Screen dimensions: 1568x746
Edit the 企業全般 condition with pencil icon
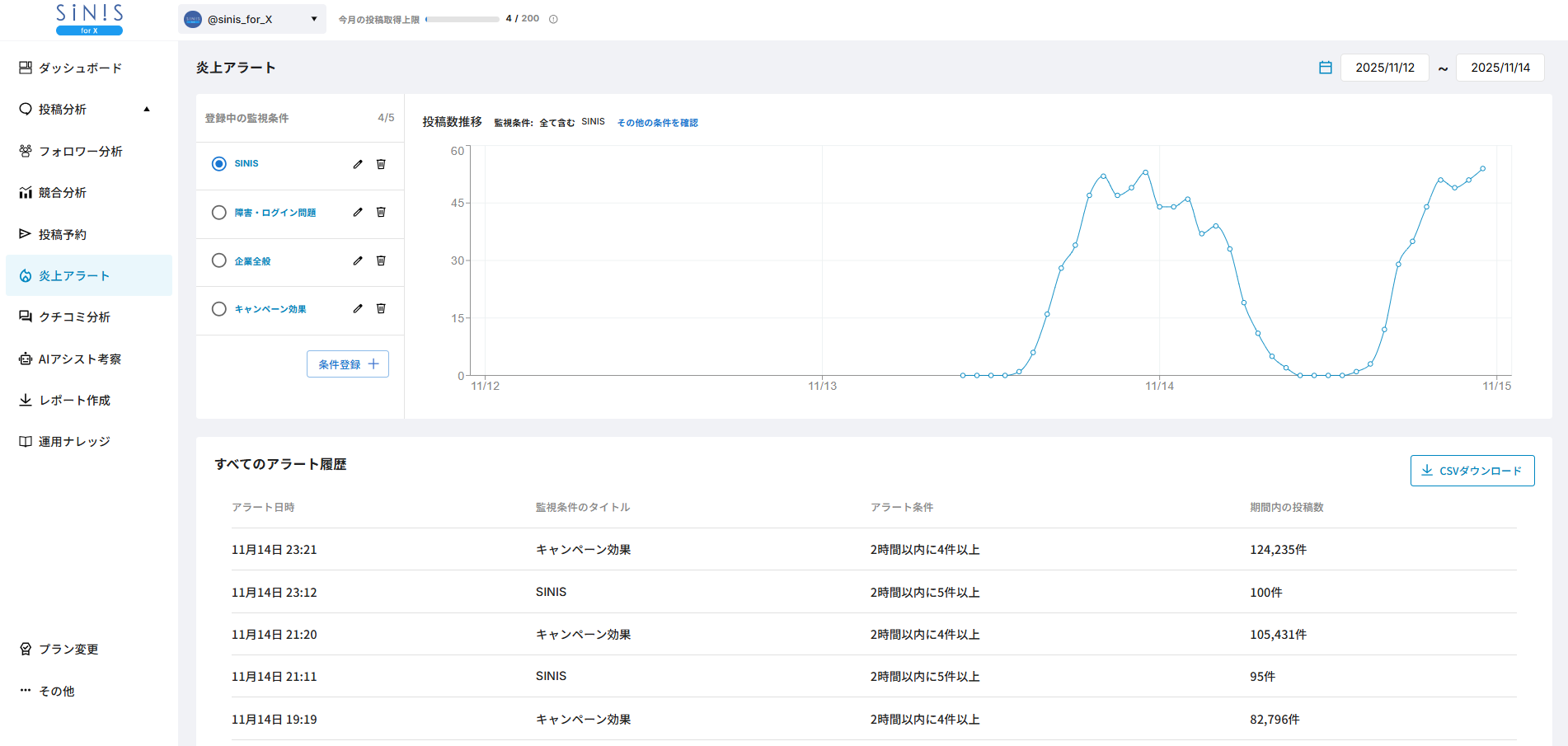358,260
